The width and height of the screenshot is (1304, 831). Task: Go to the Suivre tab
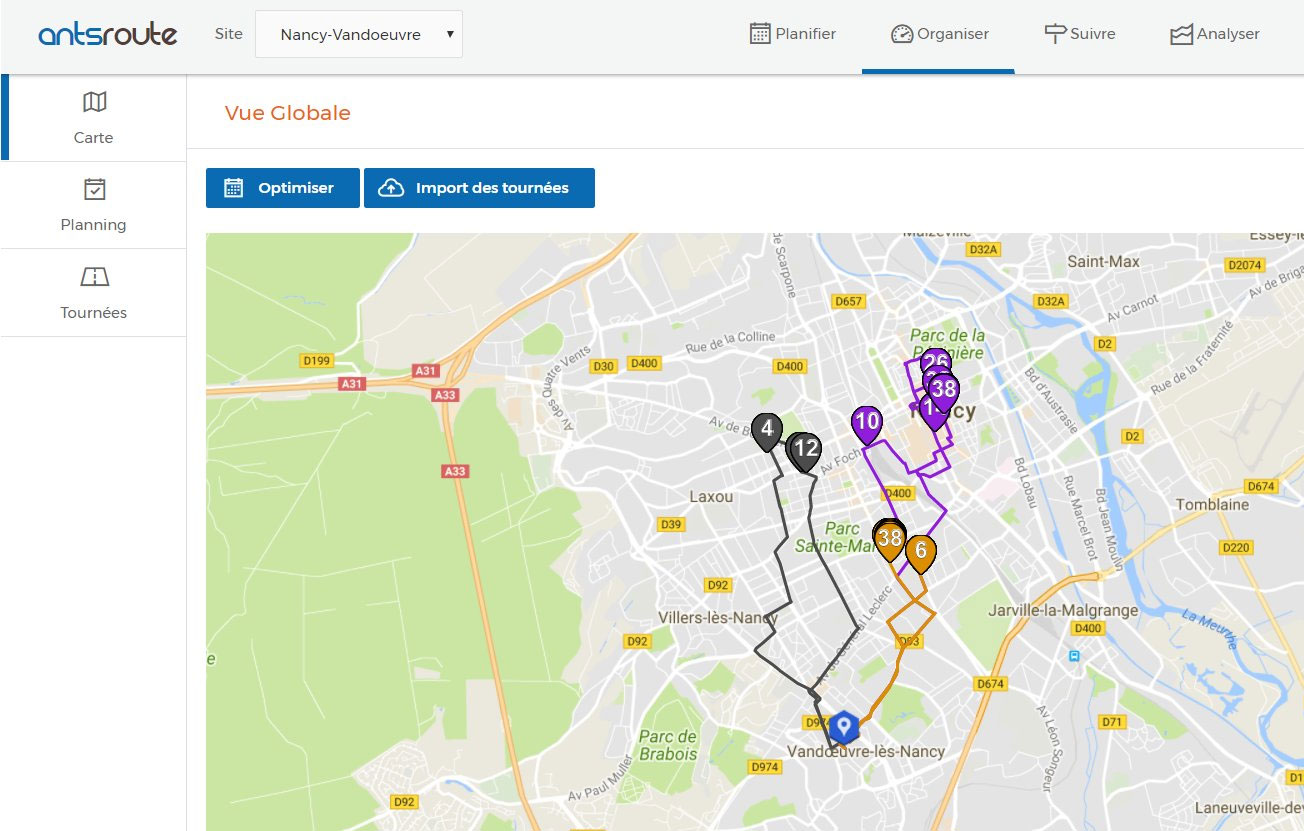[1079, 34]
